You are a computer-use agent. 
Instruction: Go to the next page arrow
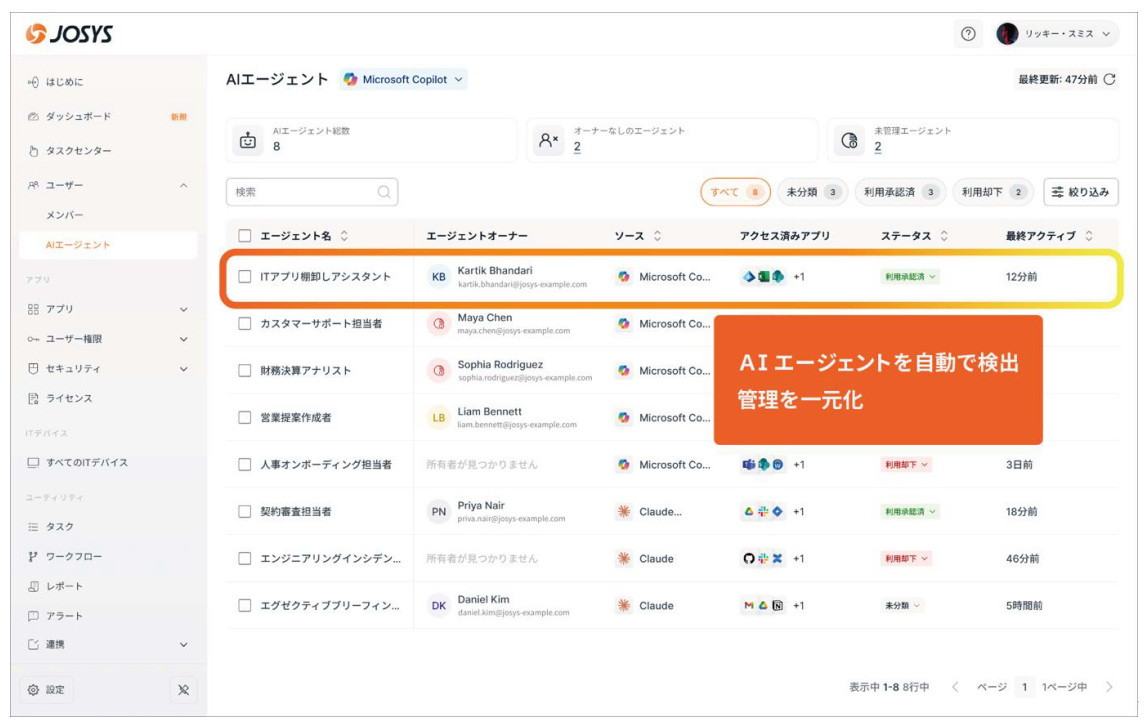tap(1109, 687)
